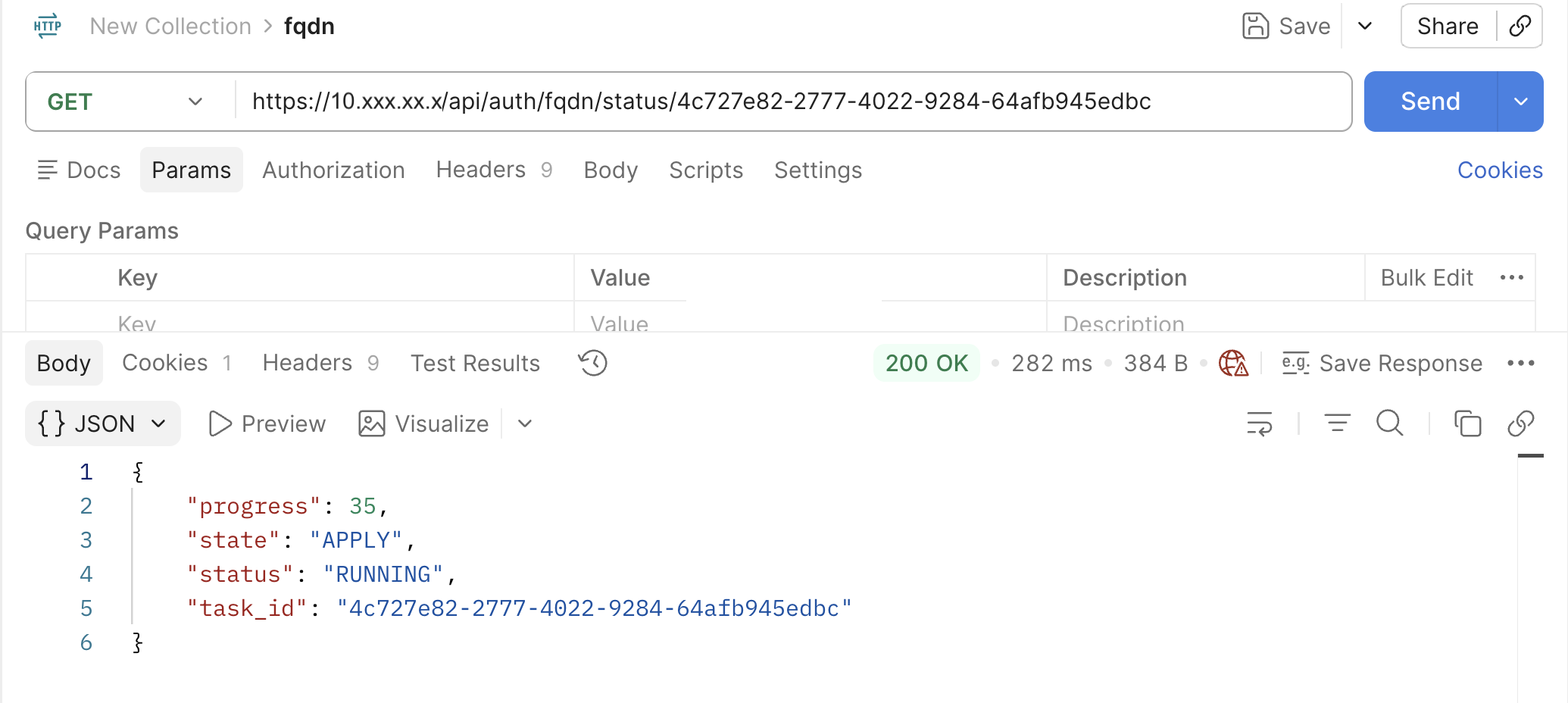Click the request URL field
Viewport: 1568px width, 703px height.
click(792, 102)
